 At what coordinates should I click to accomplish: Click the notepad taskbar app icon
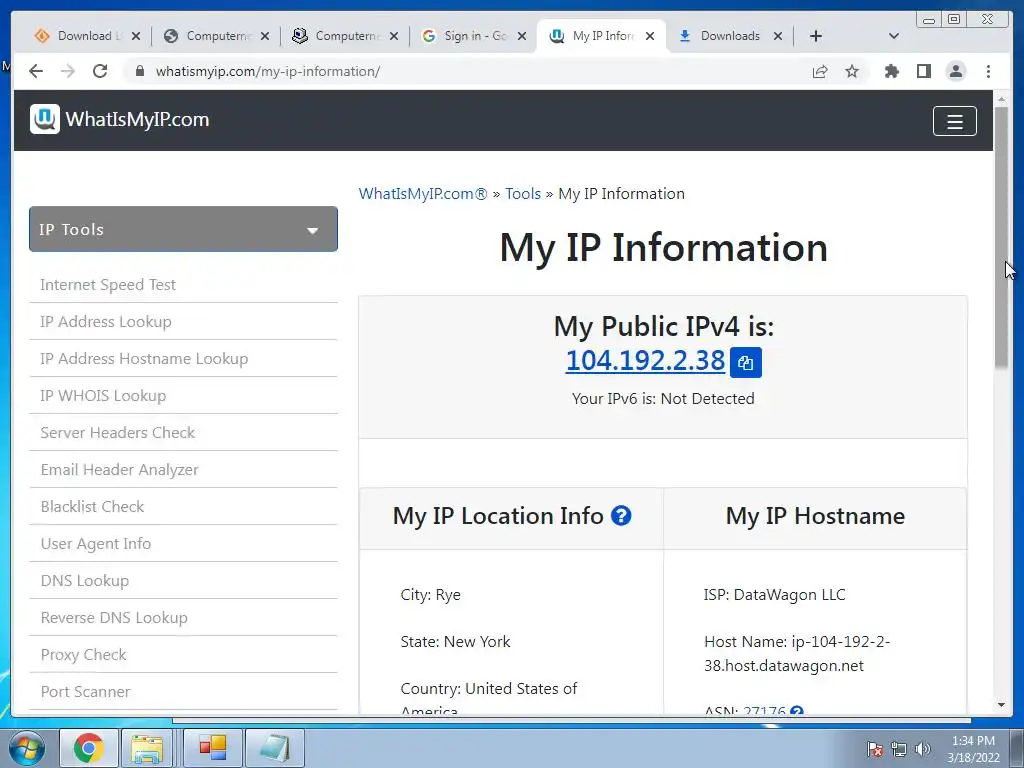[x=275, y=748]
